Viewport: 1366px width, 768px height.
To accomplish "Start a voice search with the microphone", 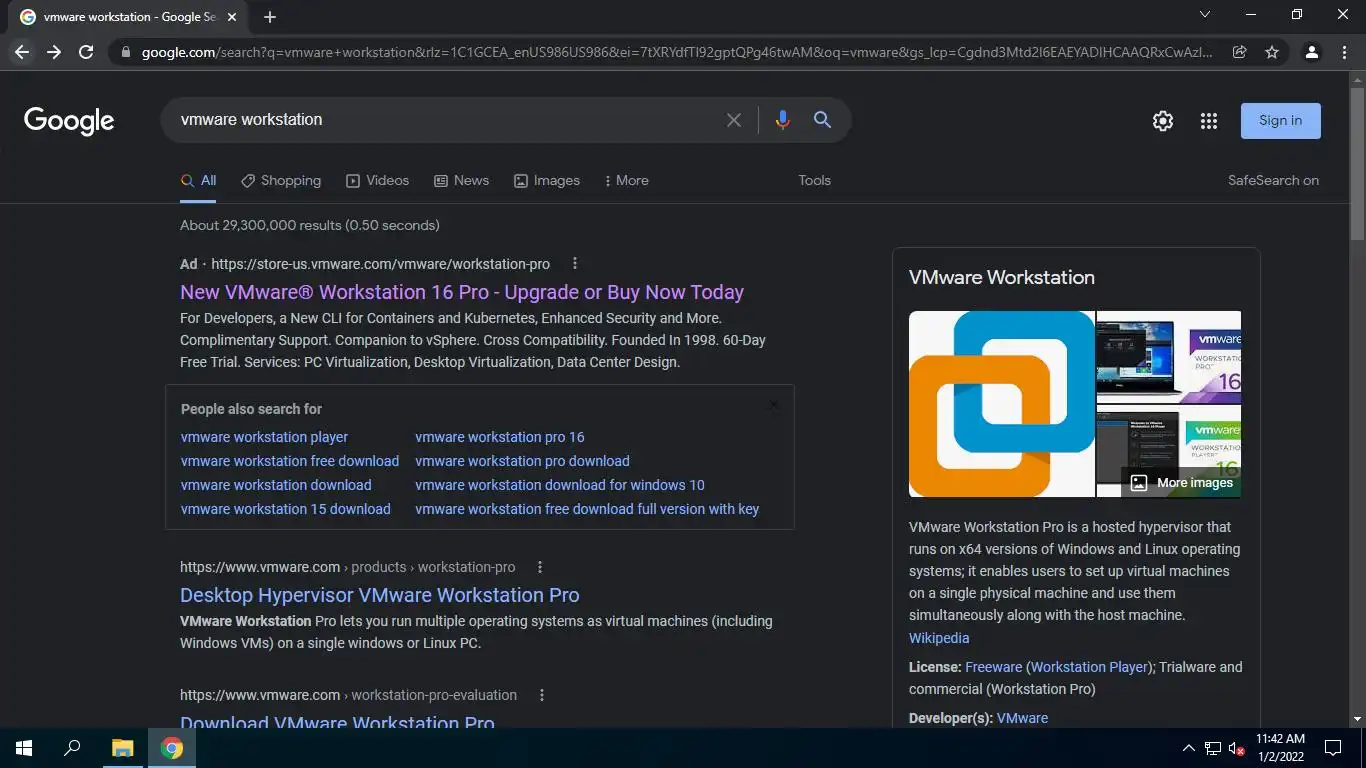I will (x=782, y=120).
